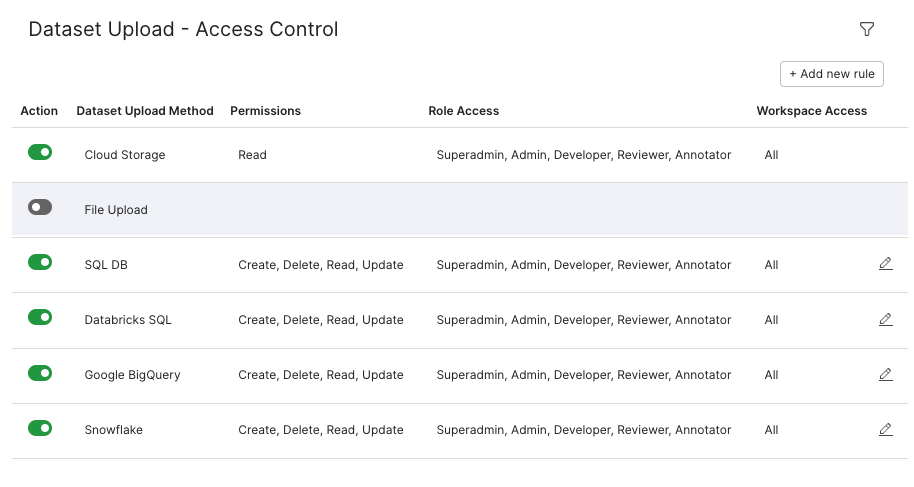Select the Dataset Upload Method column header
The width and height of the screenshot is (914, 487).
point(145,111)
